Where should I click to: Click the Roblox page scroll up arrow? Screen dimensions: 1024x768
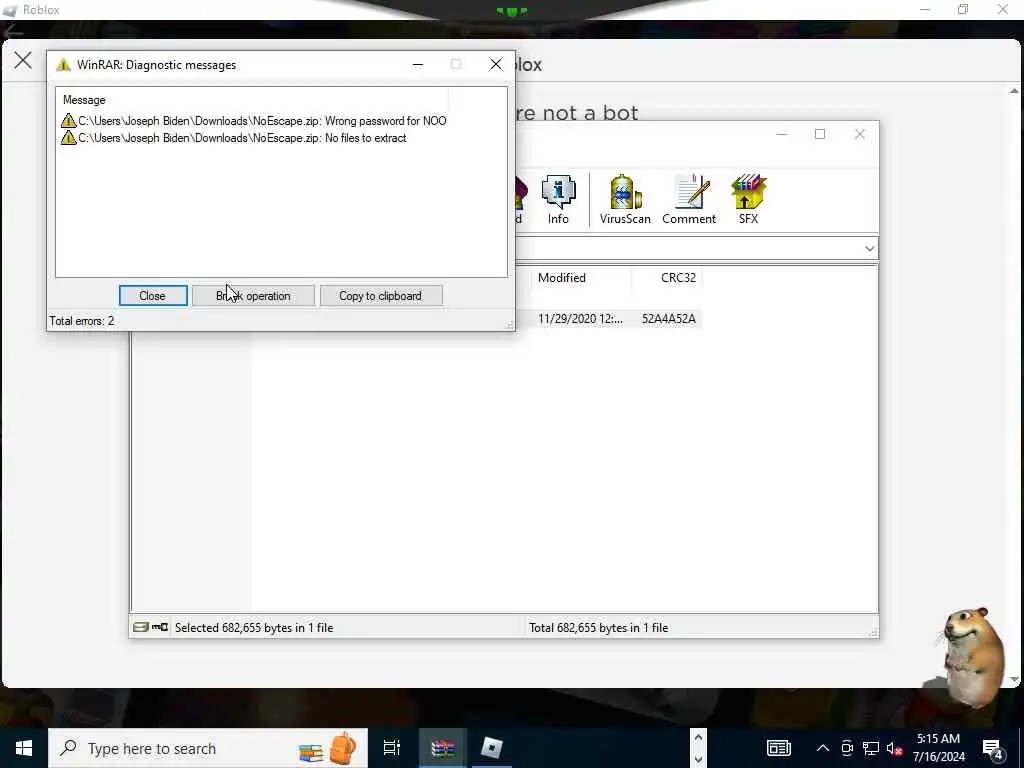1014,91
